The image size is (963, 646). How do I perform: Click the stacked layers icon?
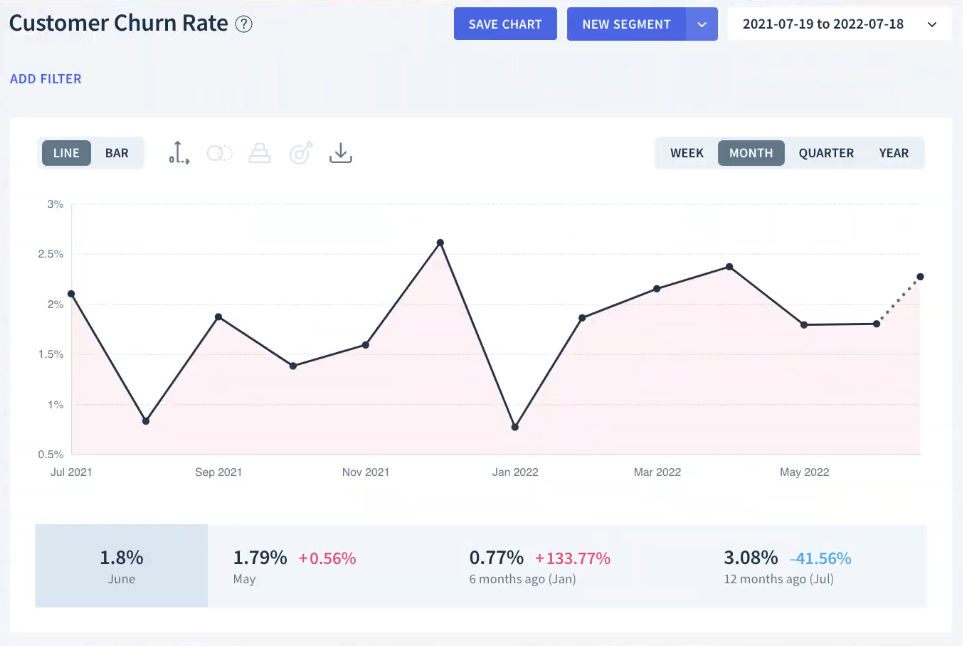260,153
